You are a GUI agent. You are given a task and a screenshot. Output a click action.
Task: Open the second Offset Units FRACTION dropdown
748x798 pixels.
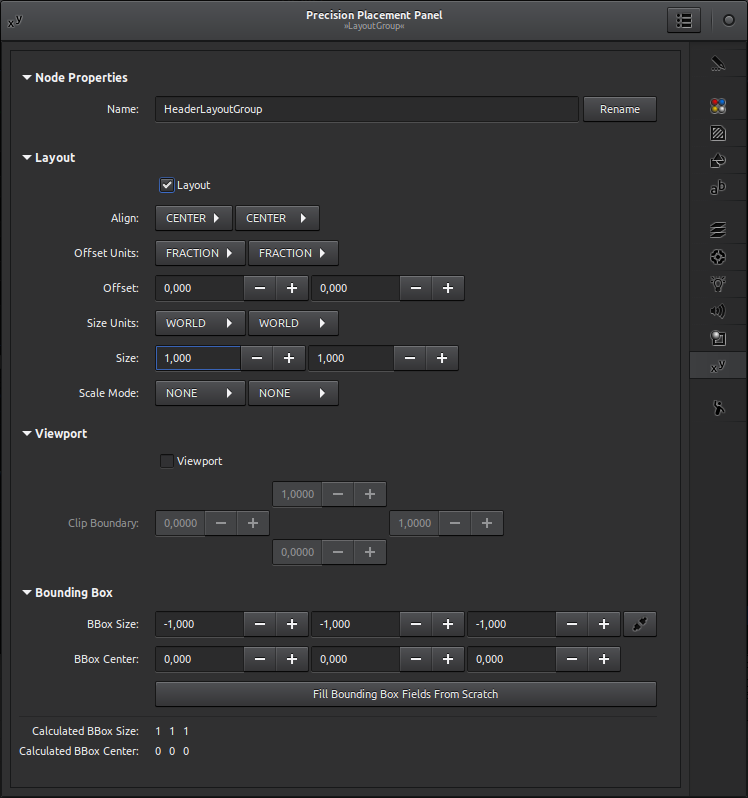[x=293, y=253]
